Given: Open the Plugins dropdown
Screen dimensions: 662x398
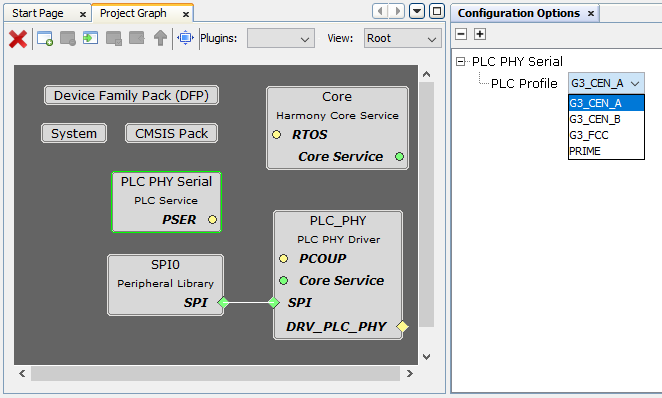Looking at the screenshot, I should click(x=281, y=38).
